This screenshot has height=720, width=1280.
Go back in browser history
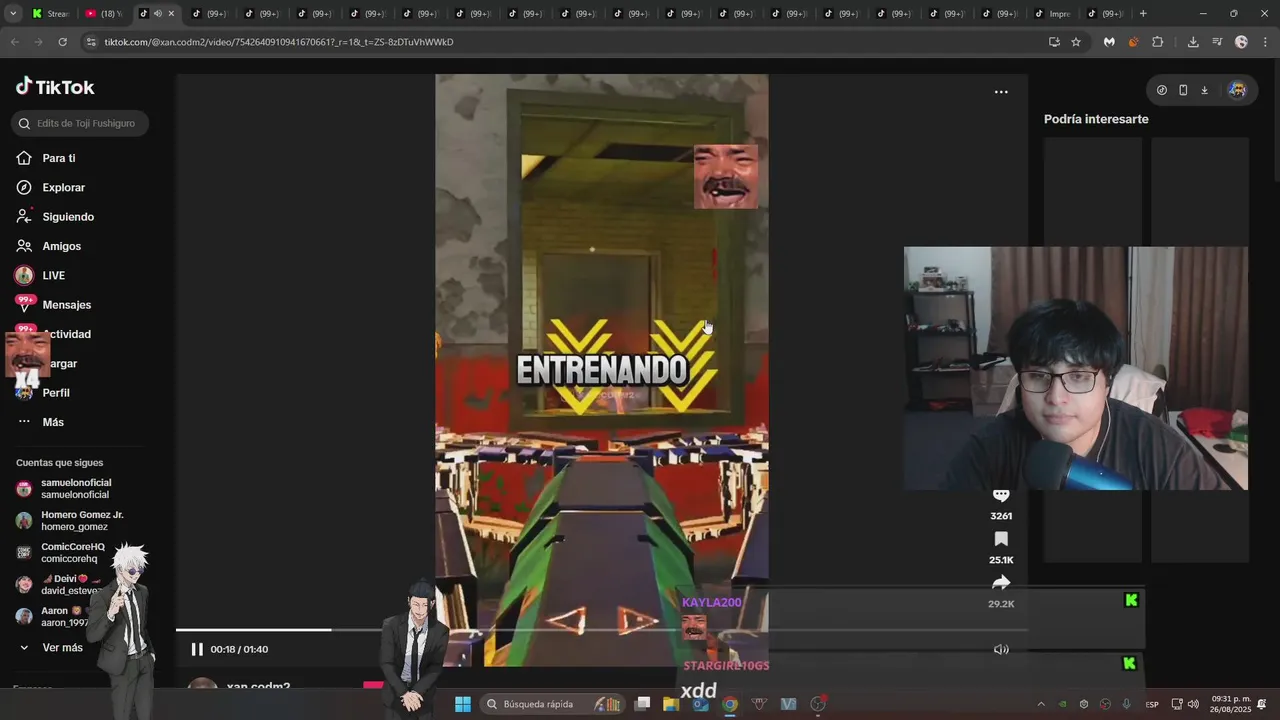(14, 42)
